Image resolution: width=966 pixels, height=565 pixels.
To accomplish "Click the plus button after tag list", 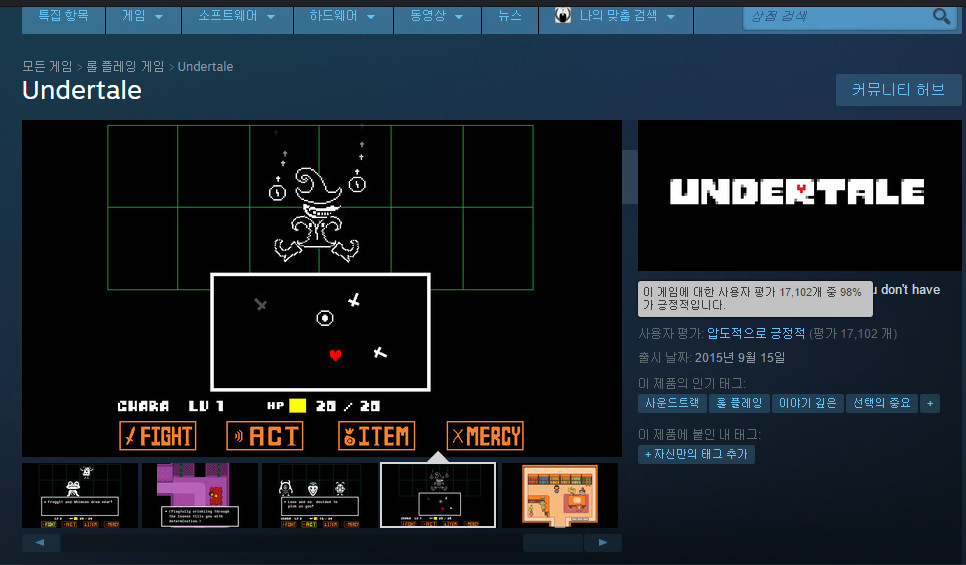I will (x=930, y=403).
